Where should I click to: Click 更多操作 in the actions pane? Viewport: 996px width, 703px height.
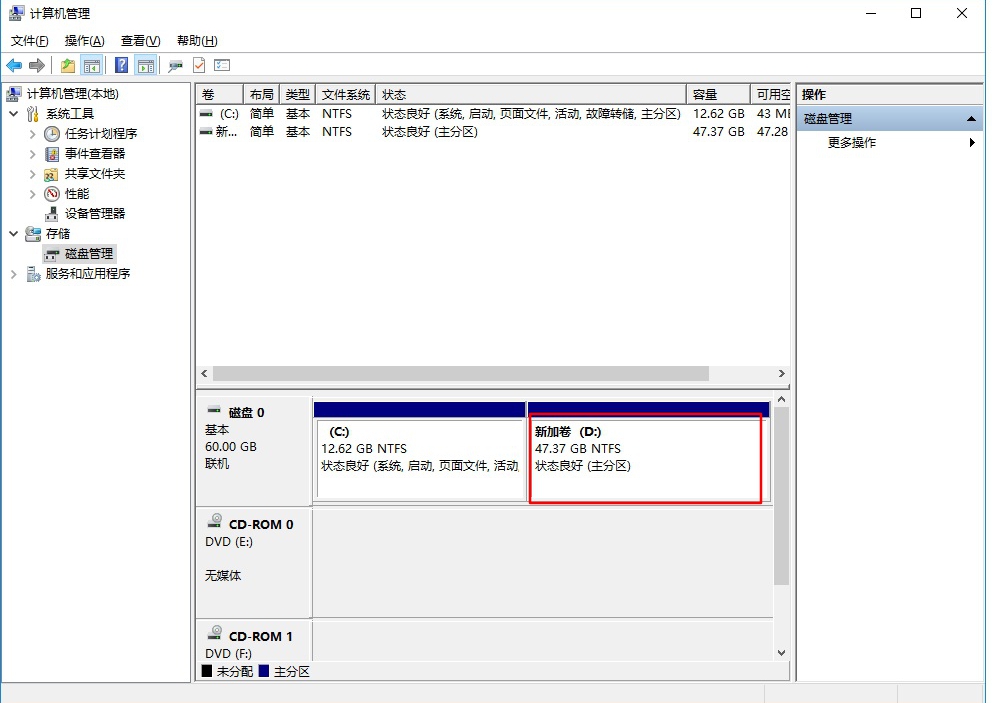852,142
